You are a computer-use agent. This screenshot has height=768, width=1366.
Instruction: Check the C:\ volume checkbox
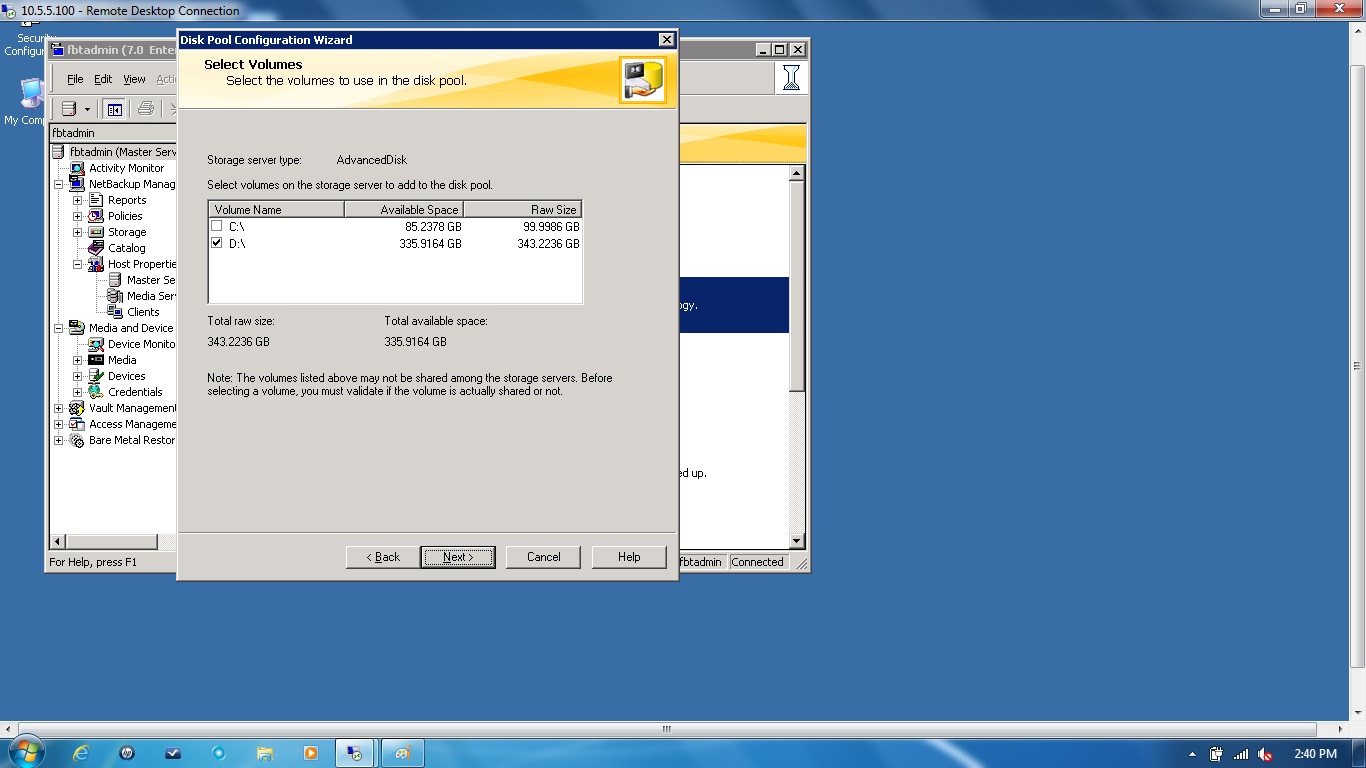point(217,226)
